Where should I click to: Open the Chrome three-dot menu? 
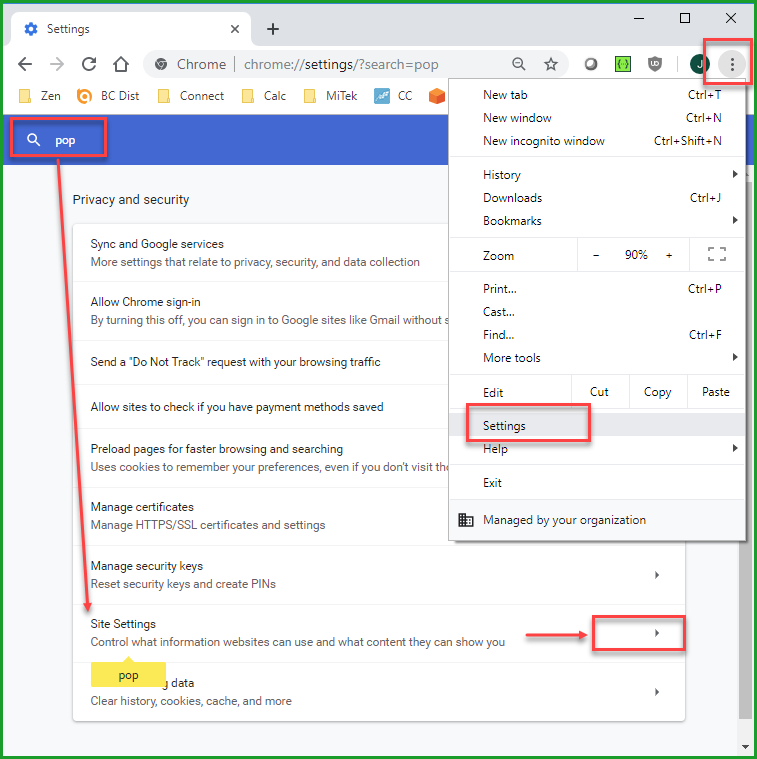[732, 64]
